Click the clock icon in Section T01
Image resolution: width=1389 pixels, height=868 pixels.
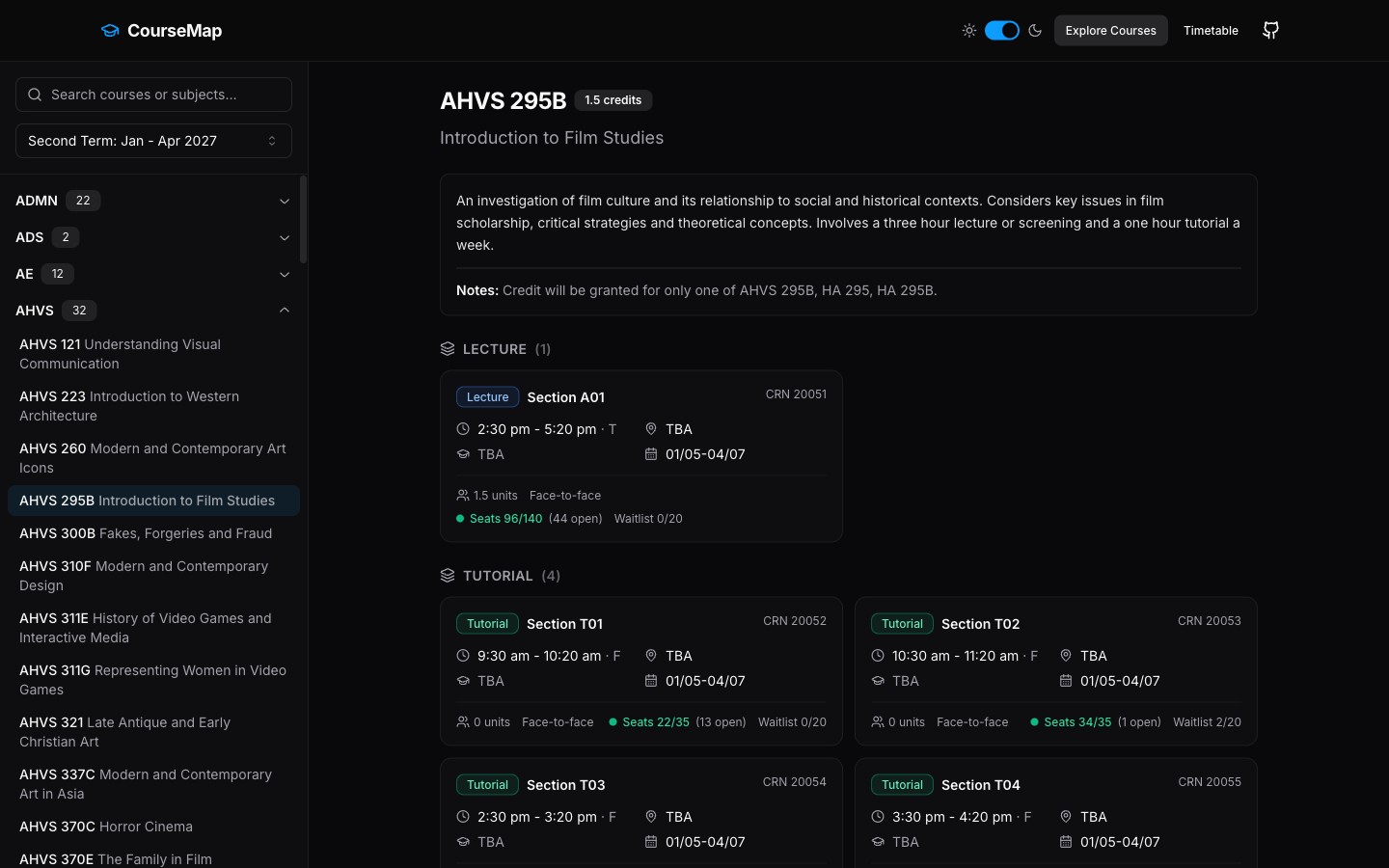(463, 656)
